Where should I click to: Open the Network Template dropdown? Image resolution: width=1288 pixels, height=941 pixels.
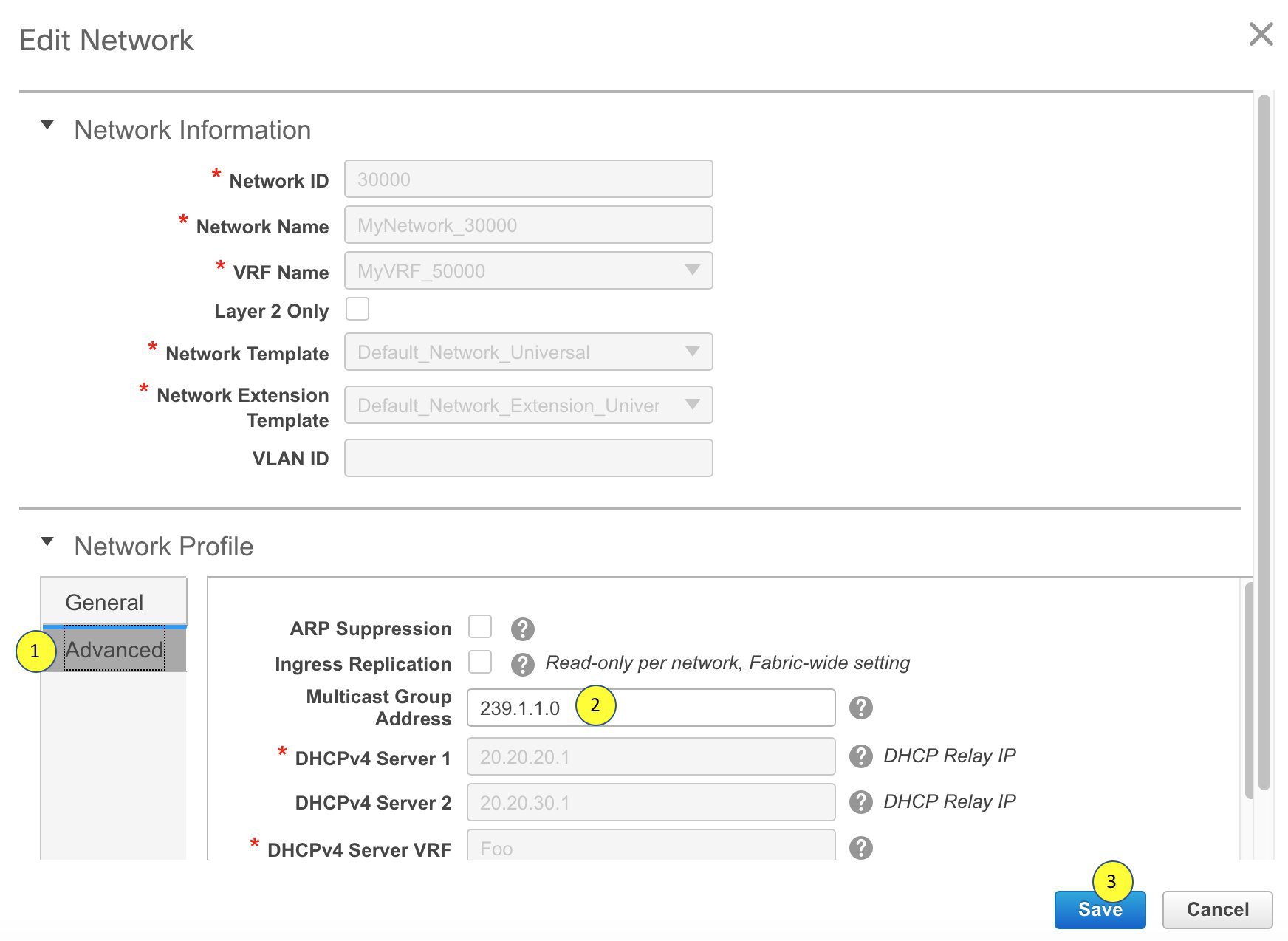pyautogui.click(x=692, y=352)
